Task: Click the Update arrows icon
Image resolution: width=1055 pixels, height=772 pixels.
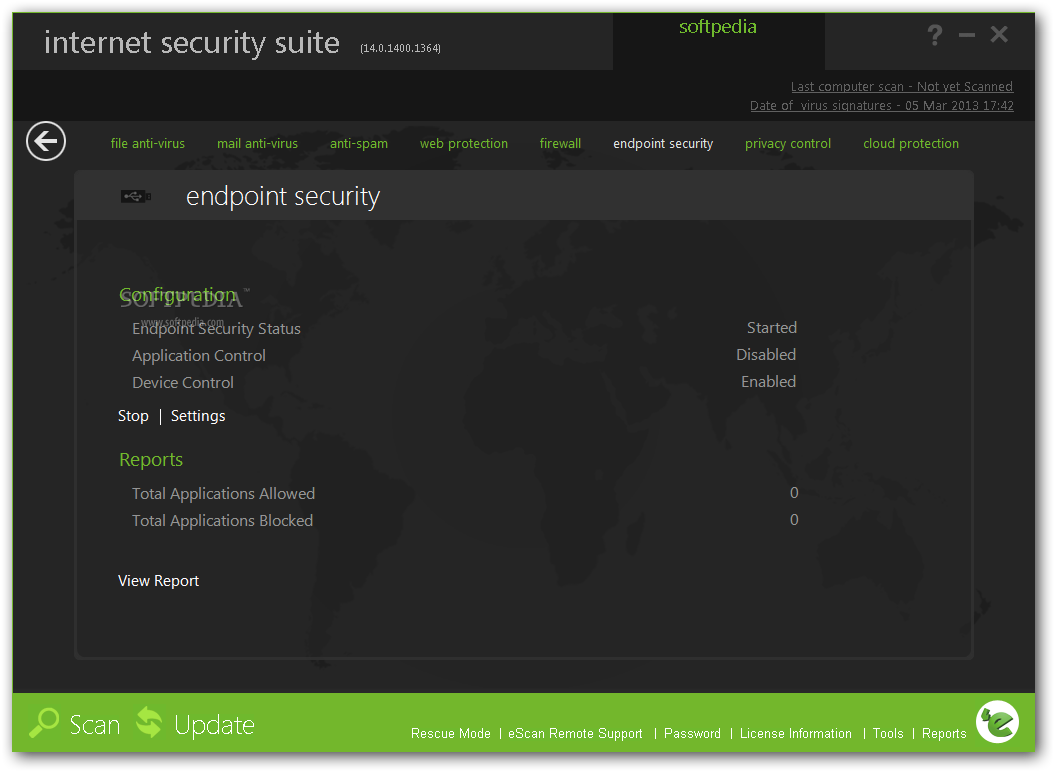Action: 149,723
